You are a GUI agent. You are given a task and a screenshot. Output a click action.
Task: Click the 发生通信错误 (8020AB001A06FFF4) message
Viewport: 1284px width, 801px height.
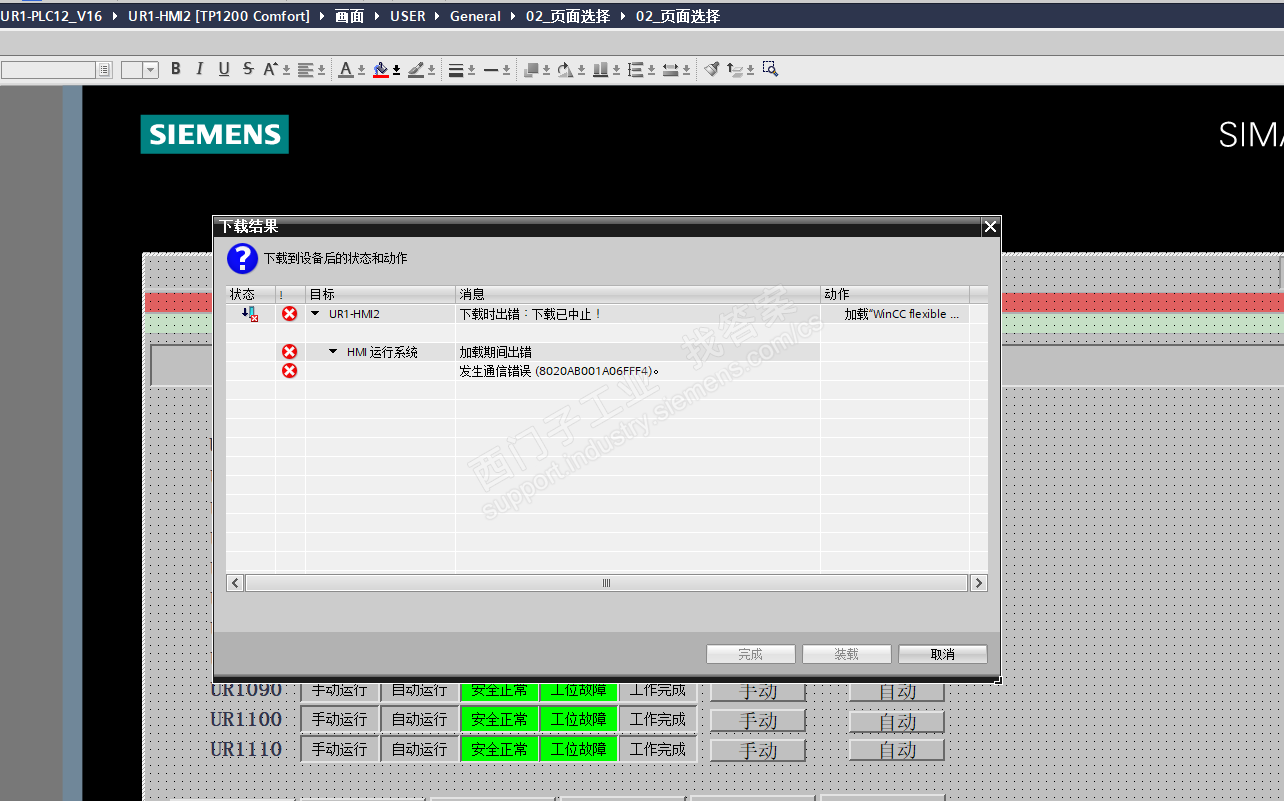click(x=559, y=371)
